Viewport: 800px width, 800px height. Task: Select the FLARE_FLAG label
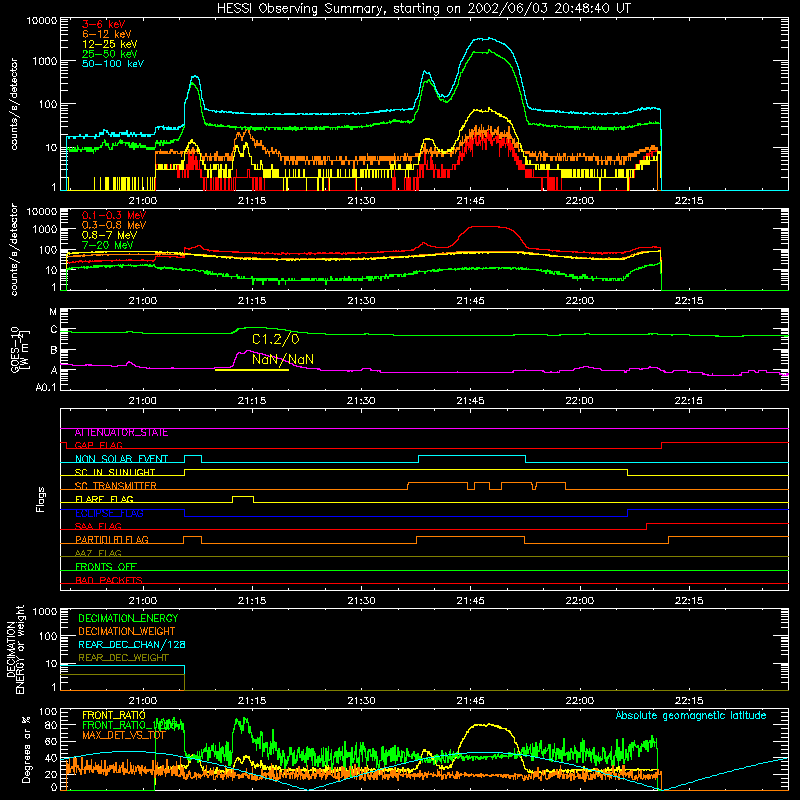tap(104, 499)
